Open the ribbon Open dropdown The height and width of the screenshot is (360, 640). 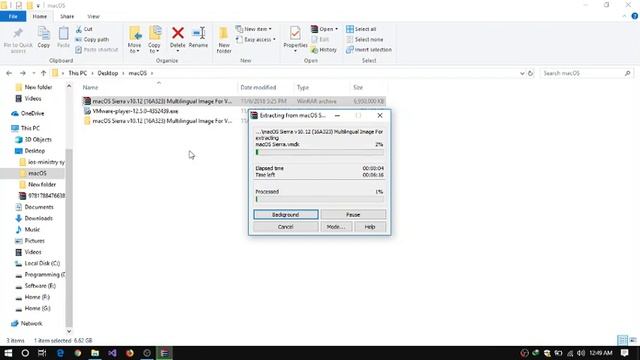click(324, 29)
